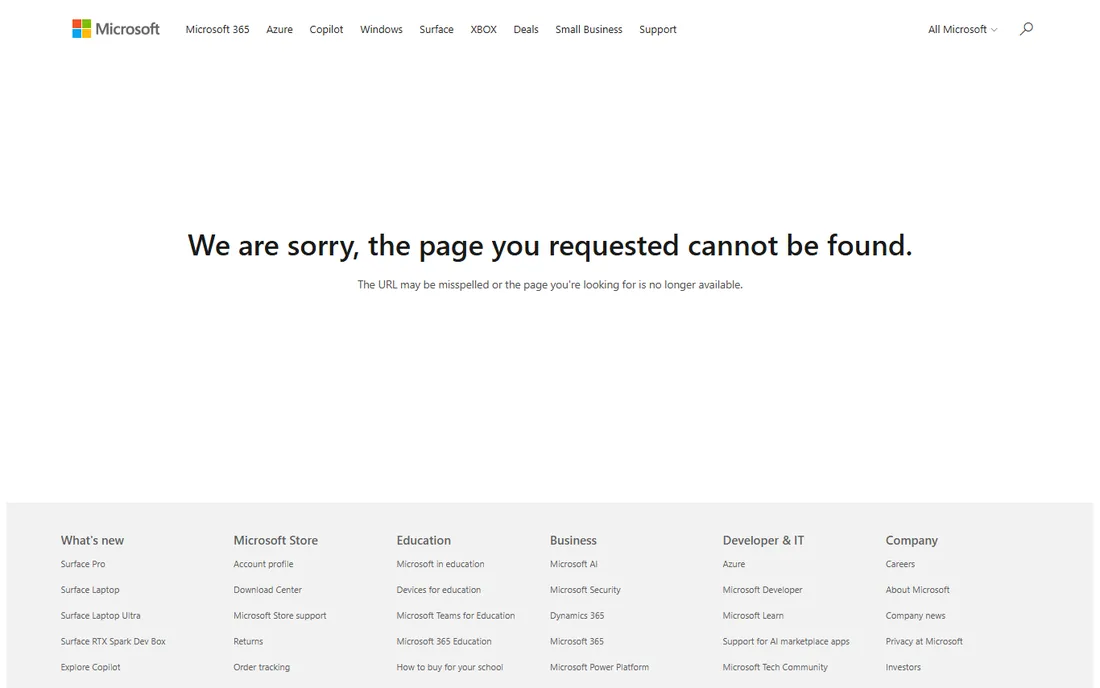Click the Microsoft Store footer heading
The height and width of the screenshot is (688, 1100).
coord(276,540)
